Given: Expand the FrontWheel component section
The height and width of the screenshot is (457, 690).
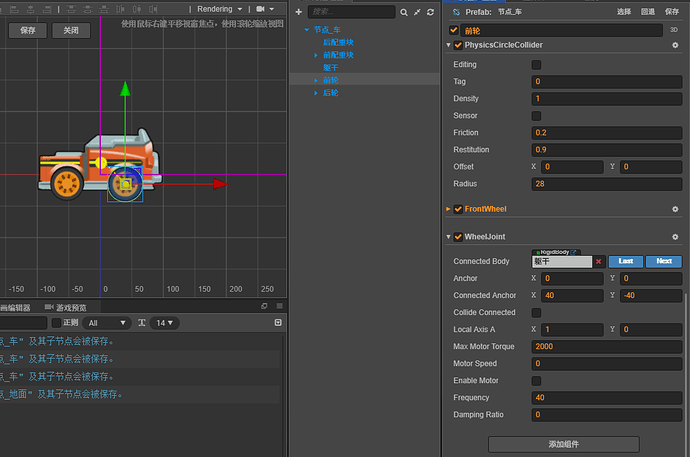Looking at the screenshot, I should coord(448,209).
